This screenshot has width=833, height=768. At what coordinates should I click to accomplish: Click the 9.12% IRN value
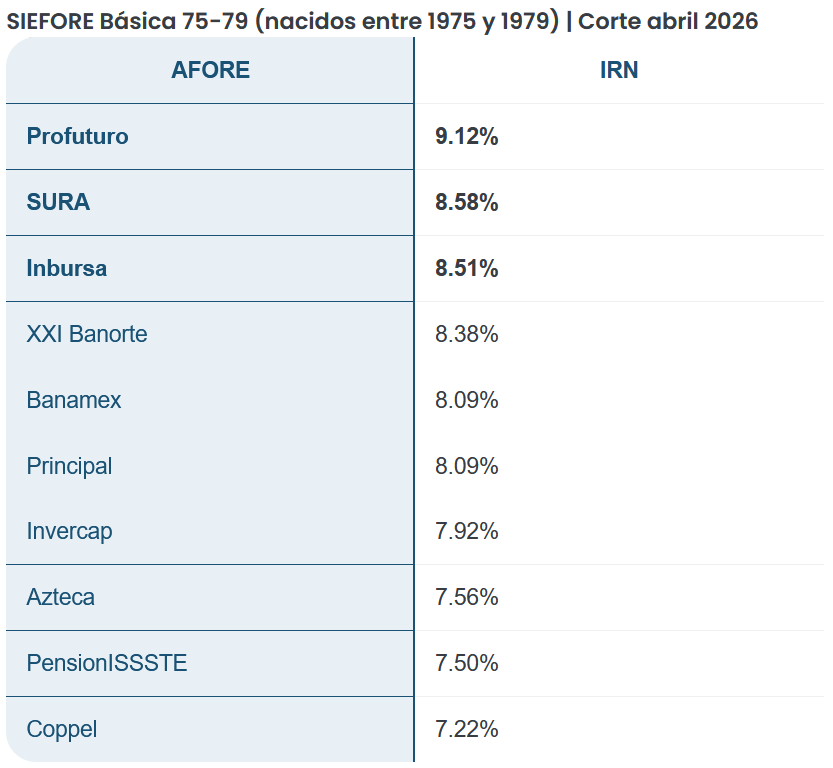(x=467, y=136)
